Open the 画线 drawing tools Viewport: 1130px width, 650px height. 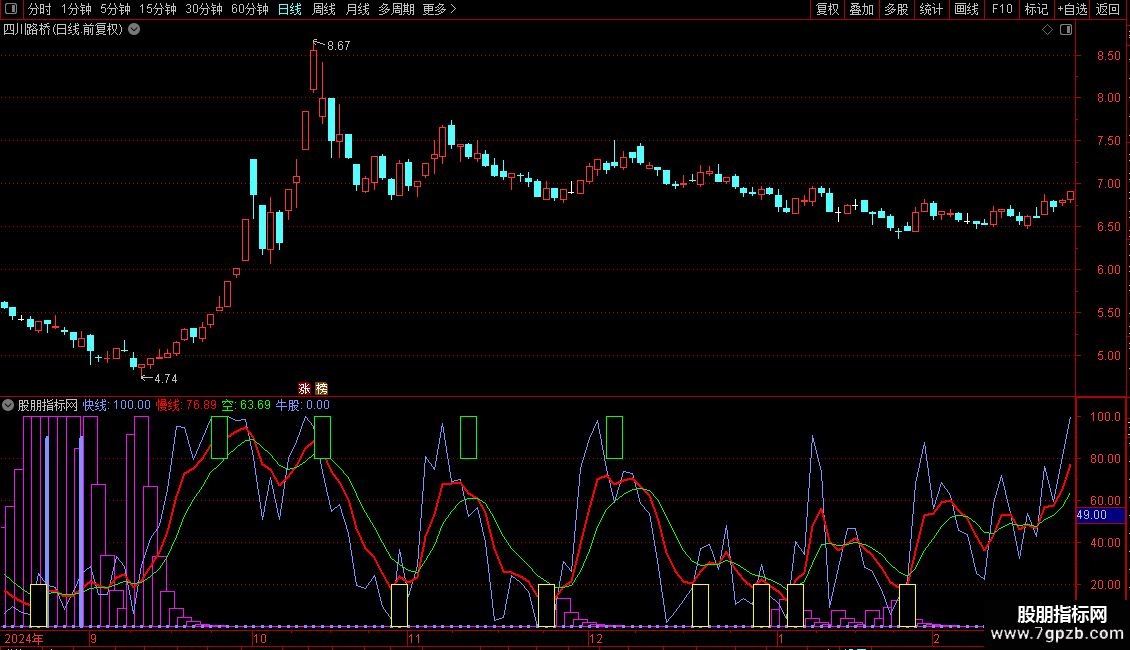(x=966, y=10)
